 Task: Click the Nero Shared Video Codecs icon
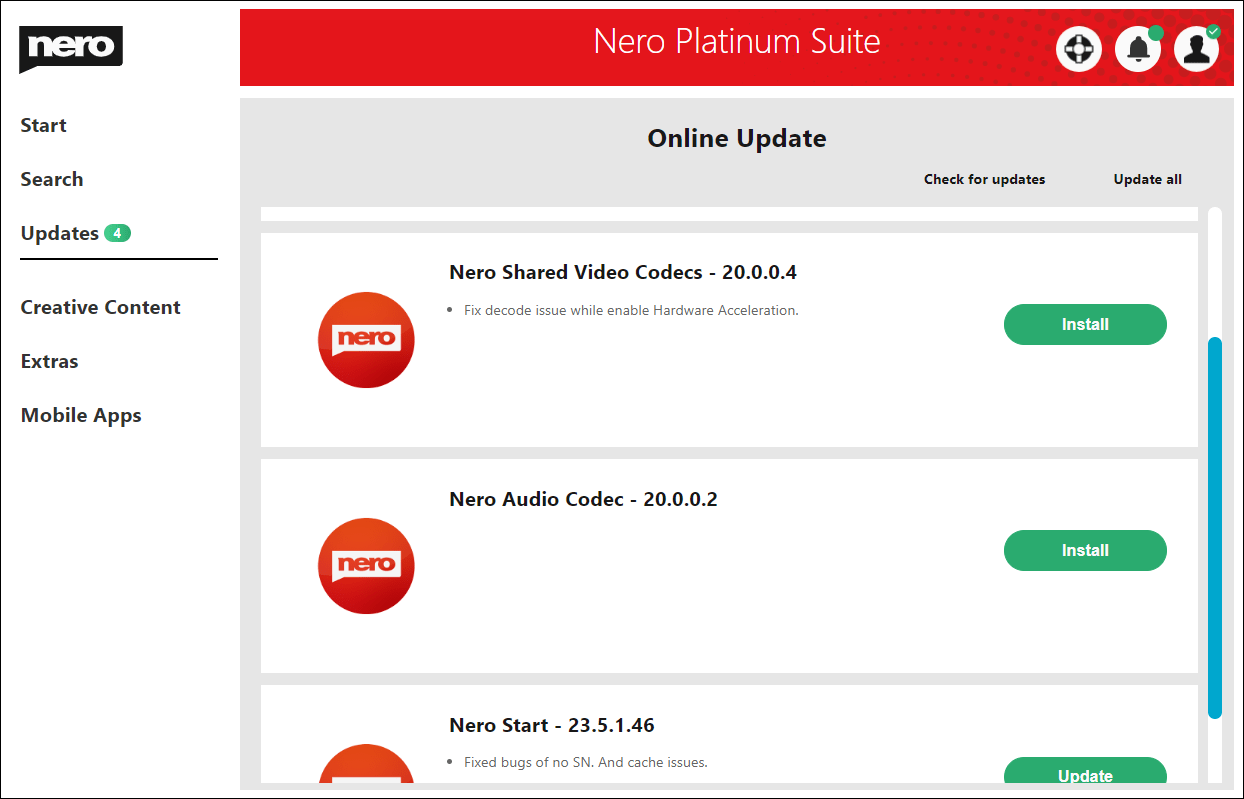(x=366, y=340)
